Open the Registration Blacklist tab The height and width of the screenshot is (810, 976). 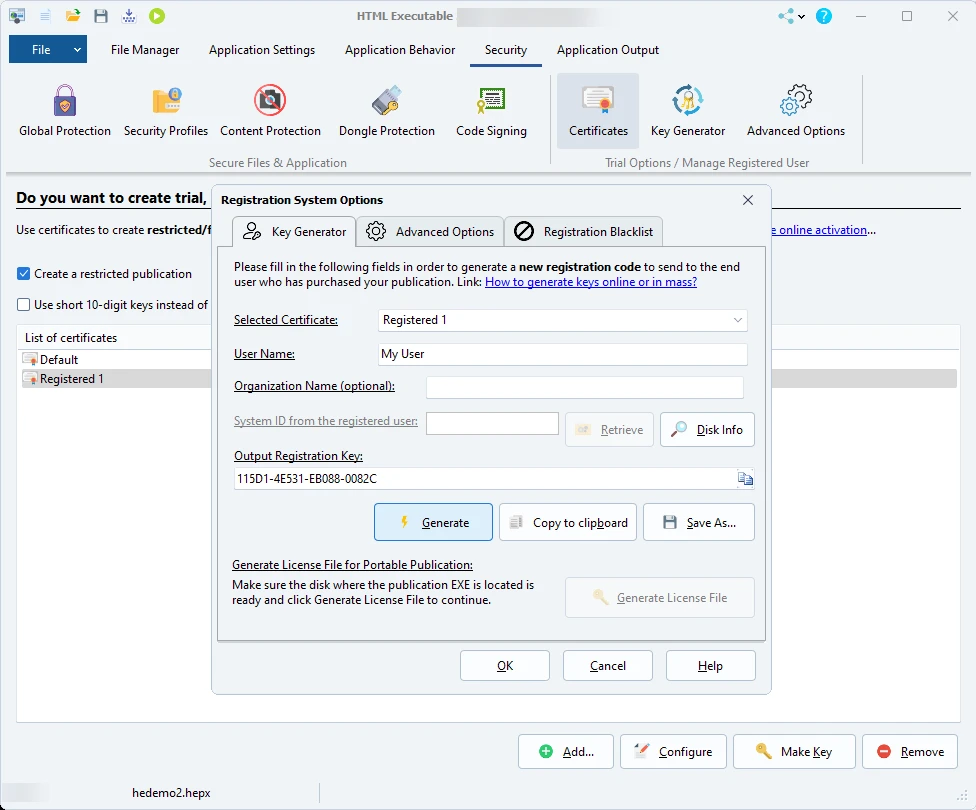coord(584,231)
